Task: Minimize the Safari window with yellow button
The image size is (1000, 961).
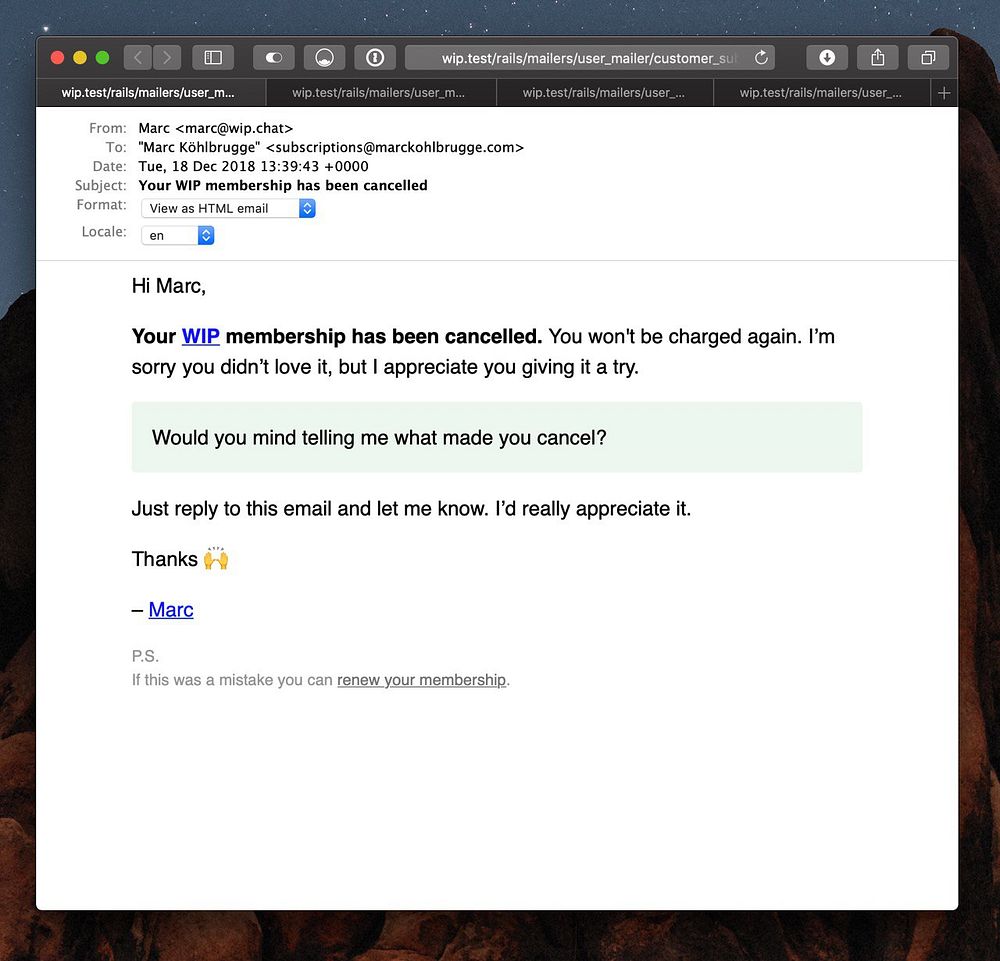Action: pos(80,58)
